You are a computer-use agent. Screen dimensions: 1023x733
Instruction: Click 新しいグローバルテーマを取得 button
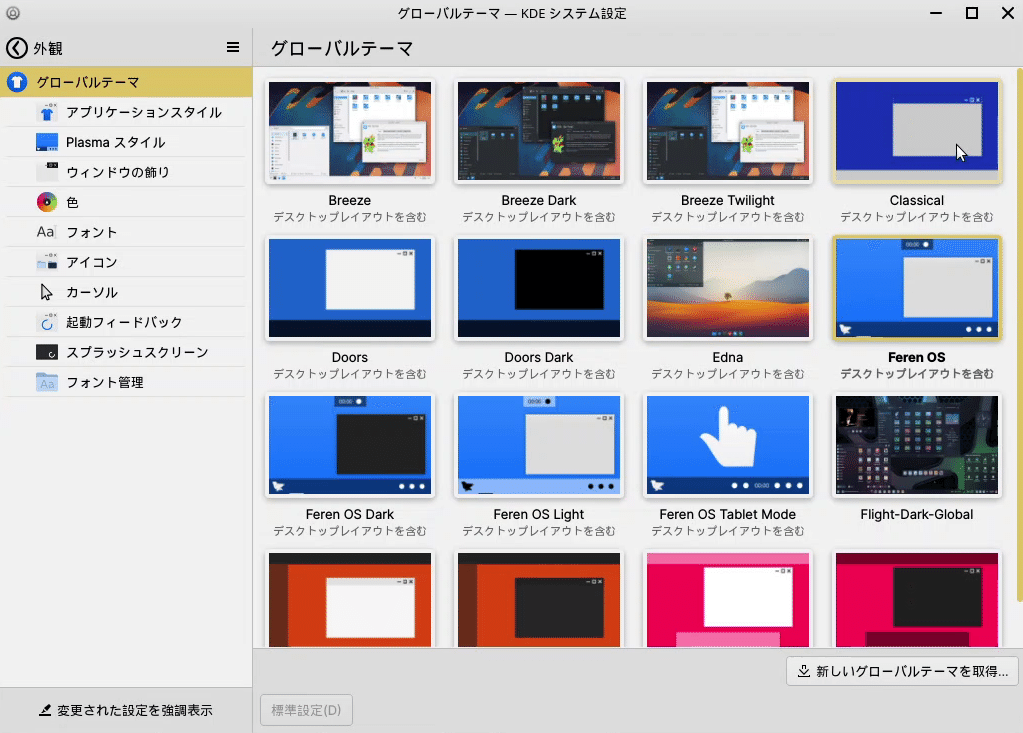click(x=902, y=671)
